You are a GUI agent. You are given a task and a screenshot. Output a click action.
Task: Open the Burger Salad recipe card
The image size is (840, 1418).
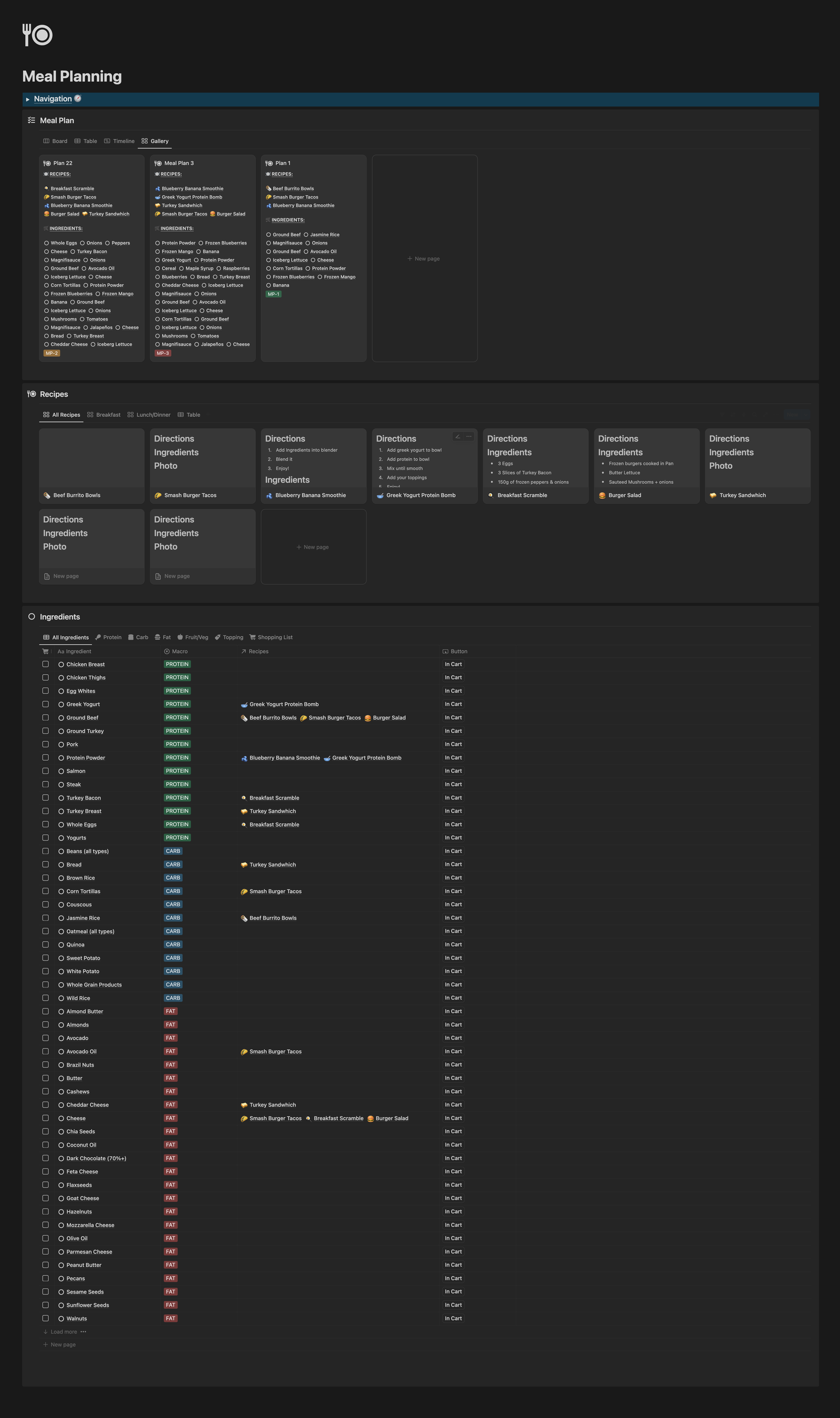point(646,466)
